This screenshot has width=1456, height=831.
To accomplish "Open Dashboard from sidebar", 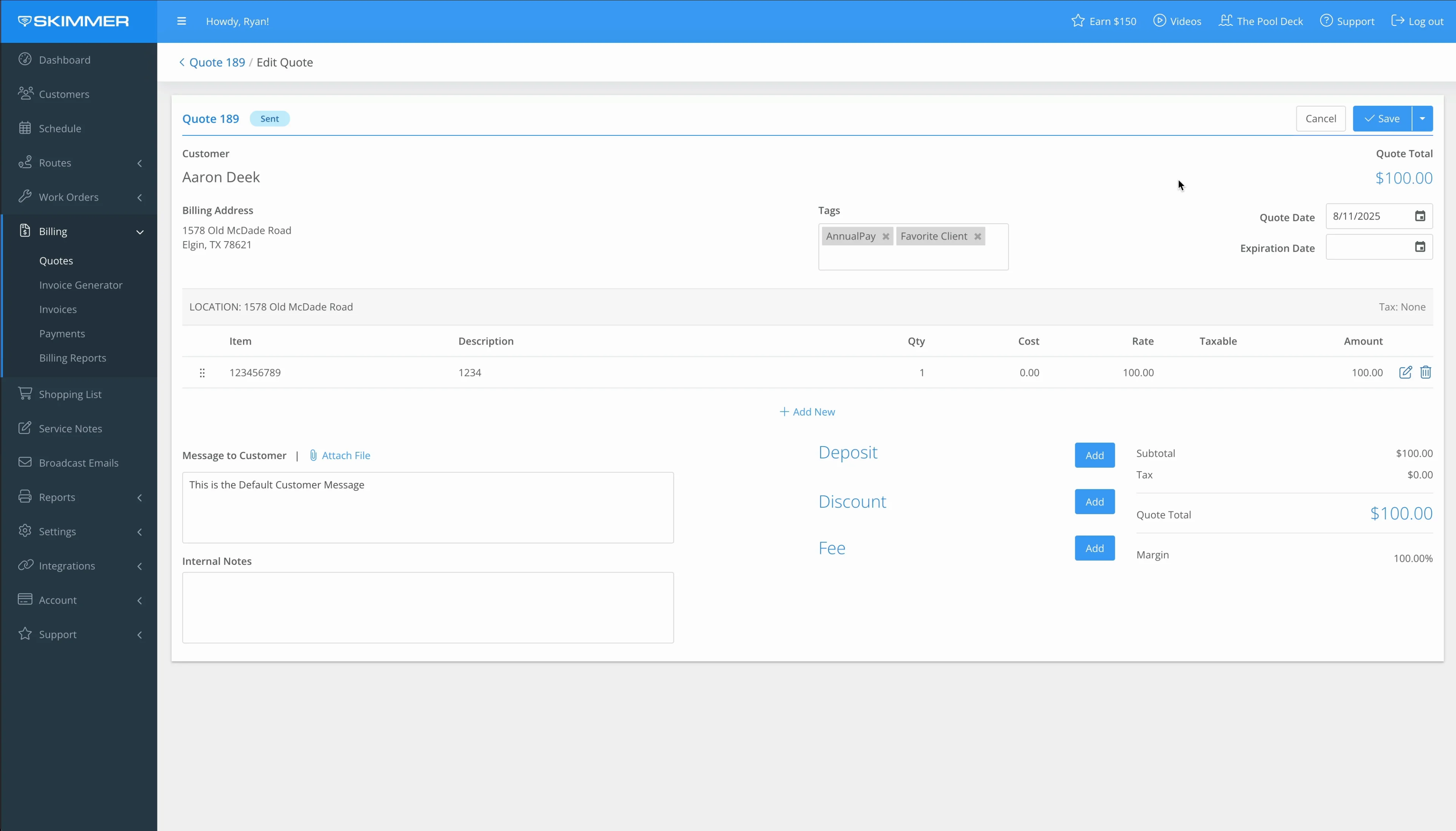I will click(x=79, y=60).
